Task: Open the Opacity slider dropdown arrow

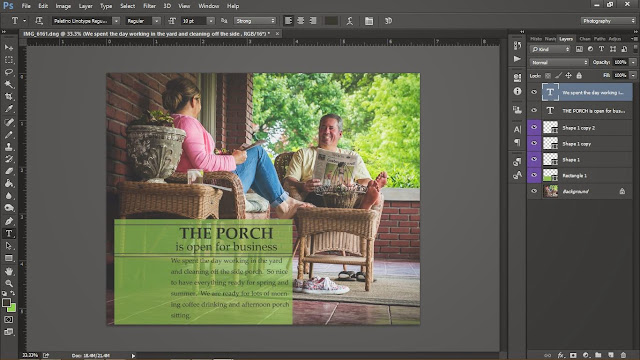Action: click(x=633, y=62)
